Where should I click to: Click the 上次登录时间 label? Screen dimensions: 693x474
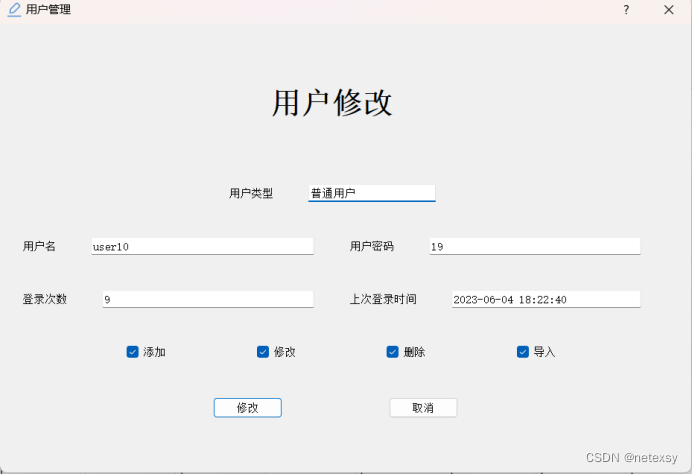click(383, 299)
